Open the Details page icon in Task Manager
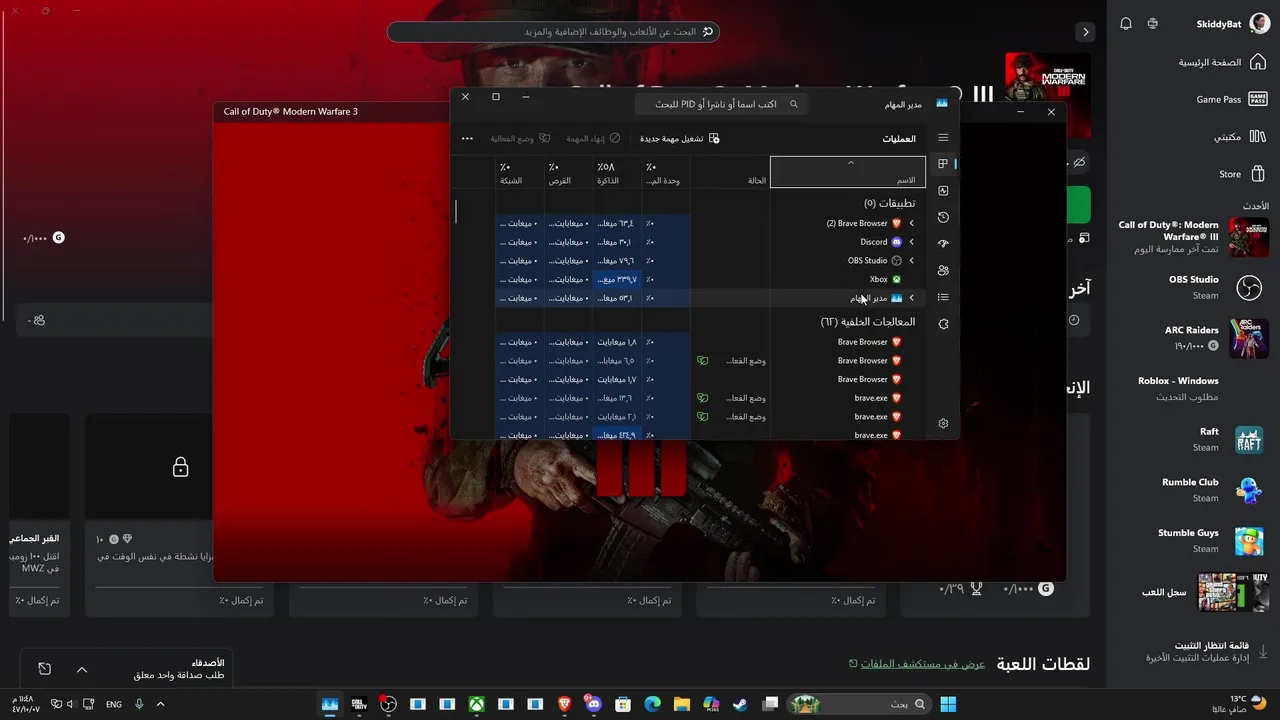This screenshot has height=720, width=1280. (x=943, y=297)
